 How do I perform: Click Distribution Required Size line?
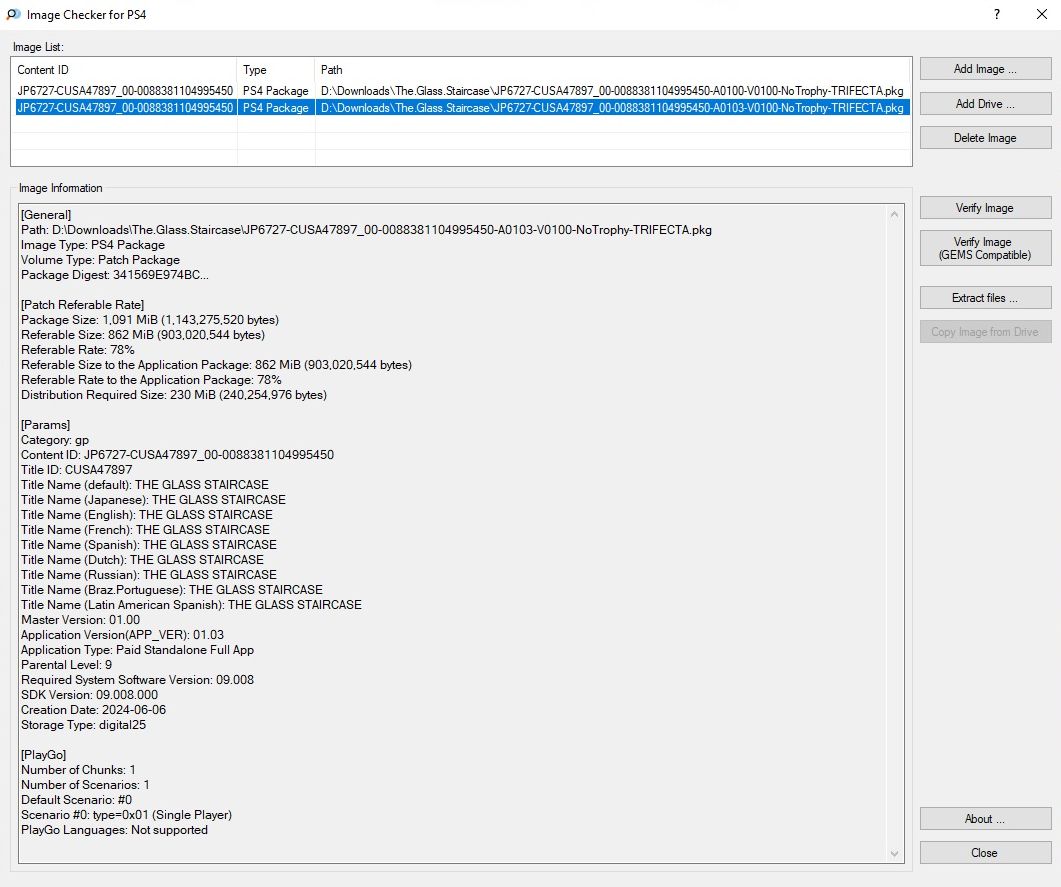[174, 395]
